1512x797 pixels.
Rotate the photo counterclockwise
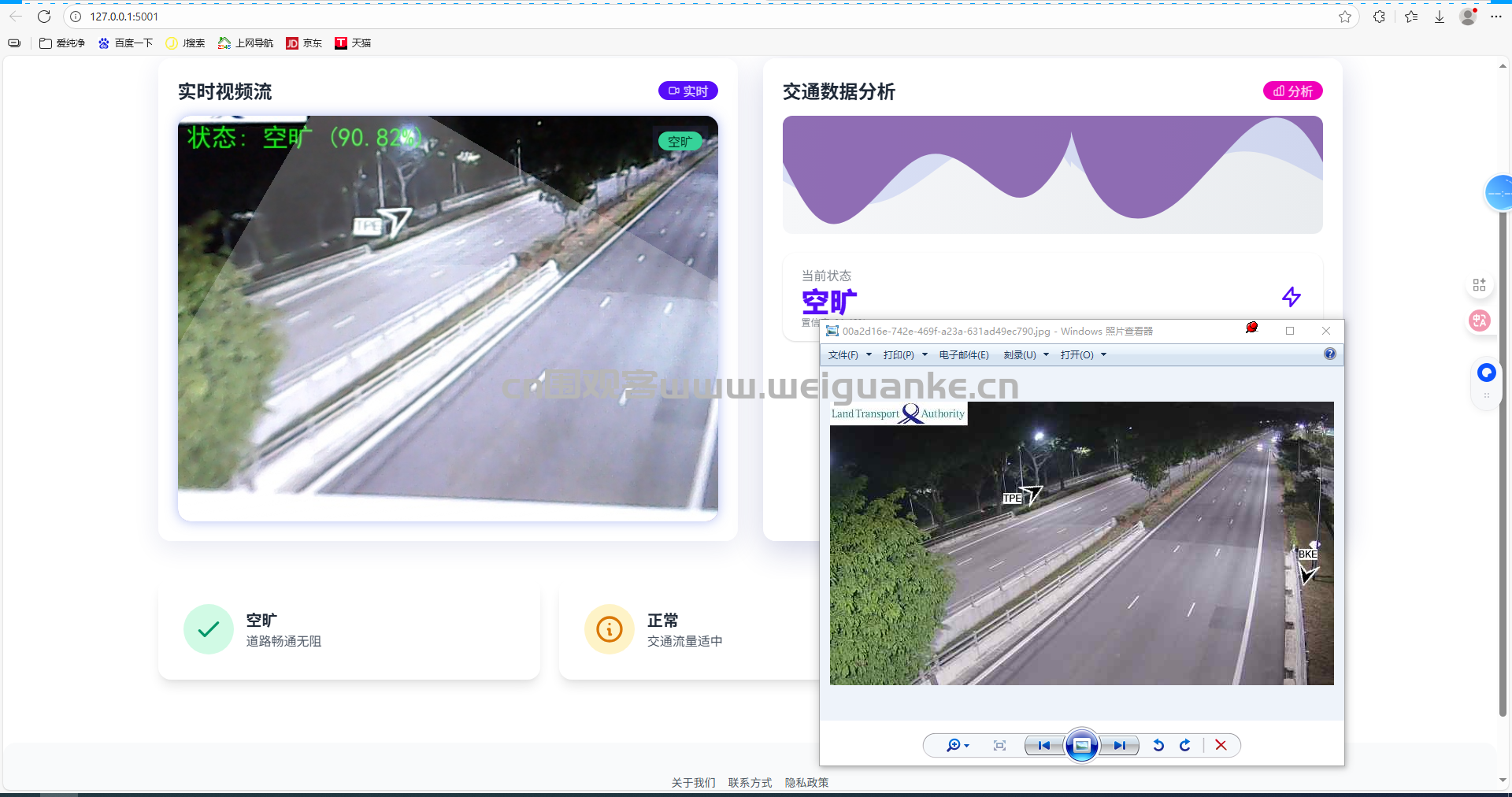(1158, 745)
